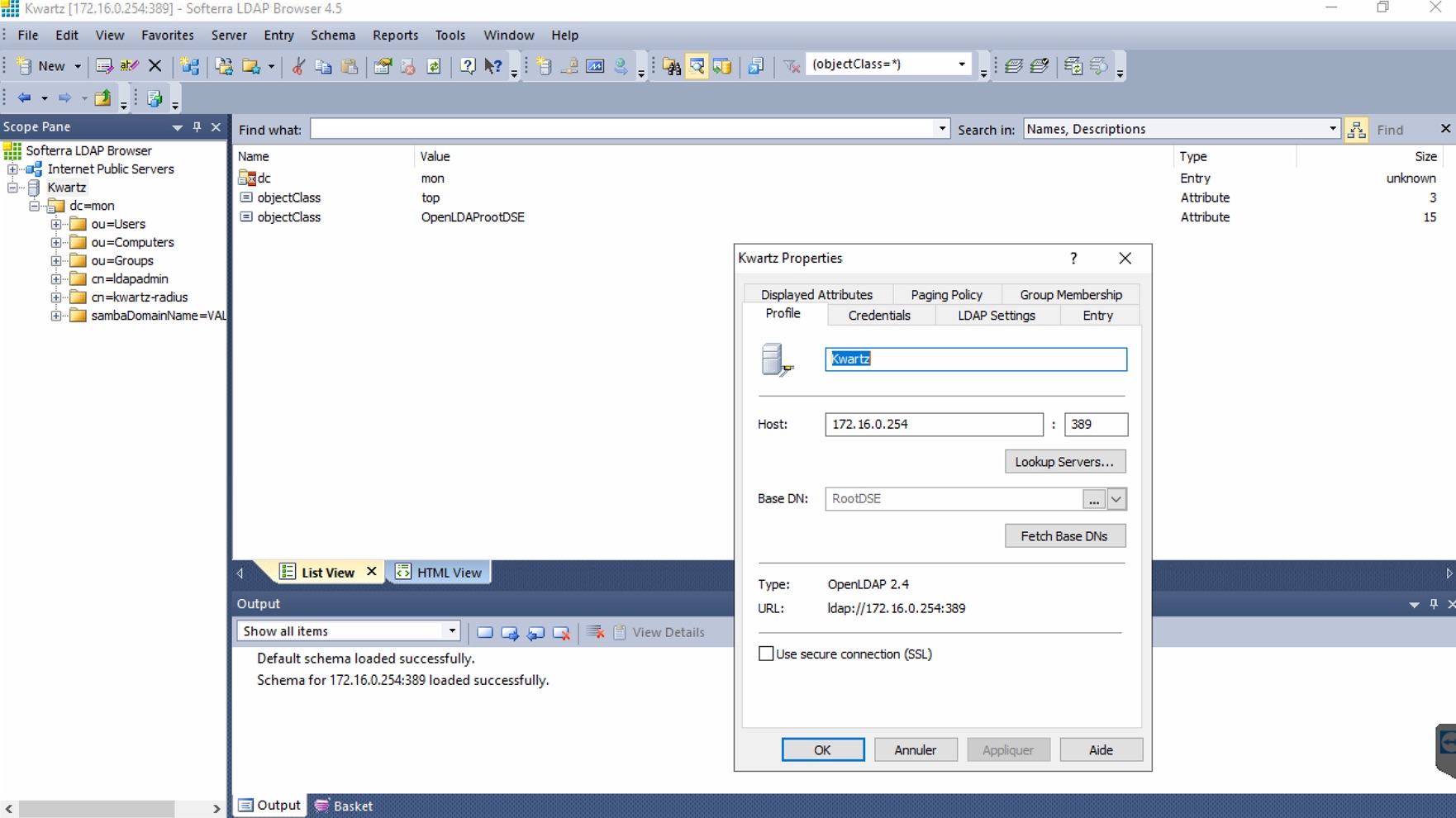Open the Base DN dropdown arrow
This screenshot has width=1456, height=818.
1116,499
